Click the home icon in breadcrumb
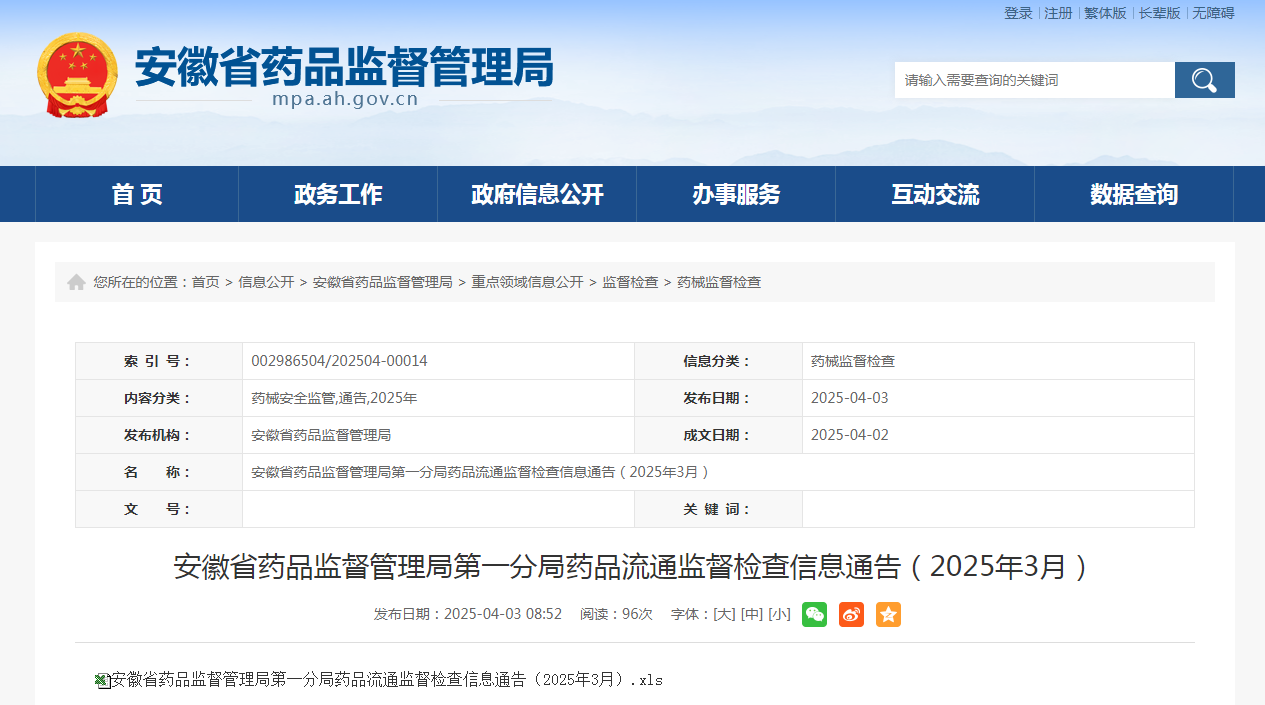 click(x=76, y=283)
